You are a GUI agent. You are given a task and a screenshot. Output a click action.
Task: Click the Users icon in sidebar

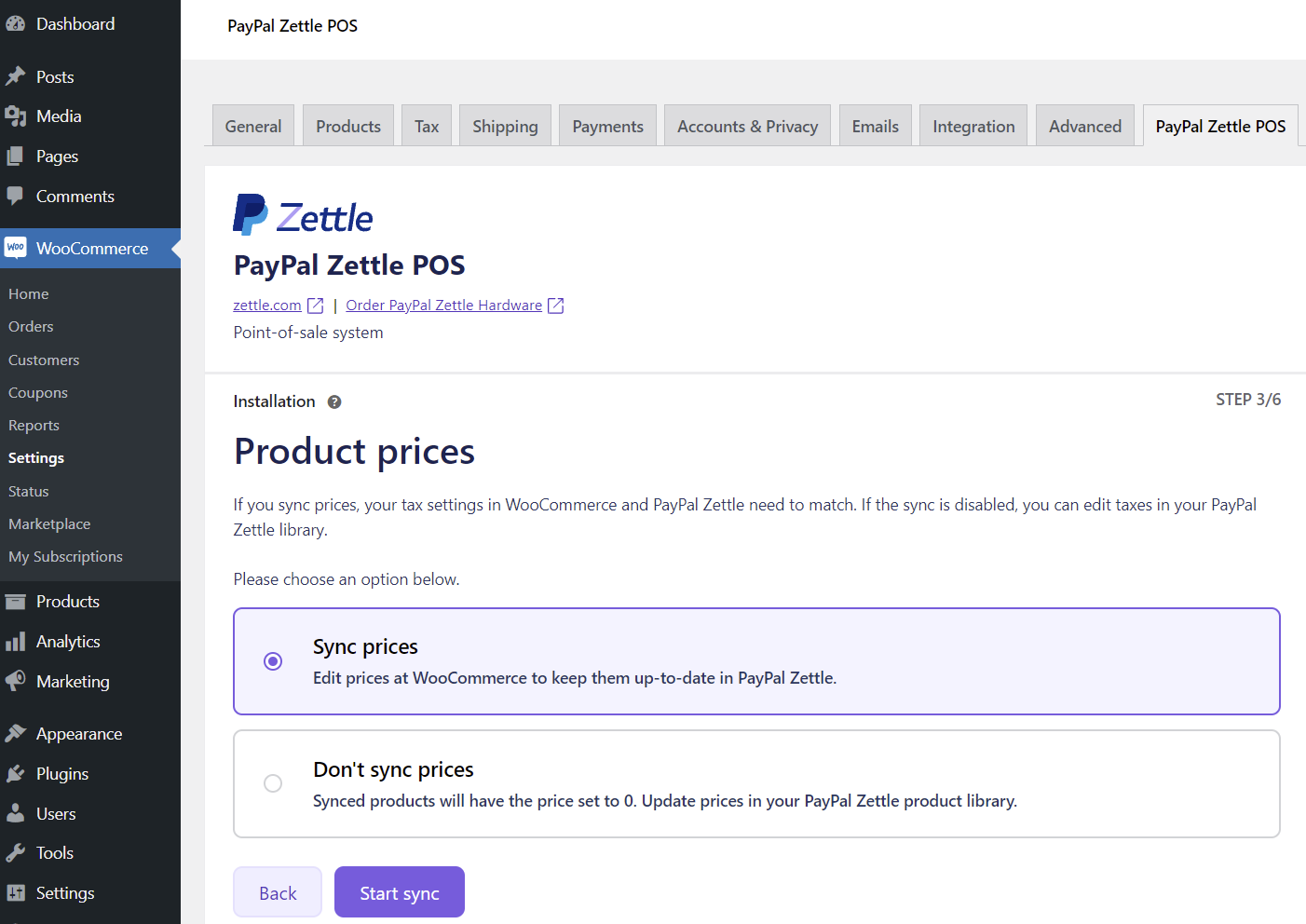pyautogui.click(x=16, y=814)
